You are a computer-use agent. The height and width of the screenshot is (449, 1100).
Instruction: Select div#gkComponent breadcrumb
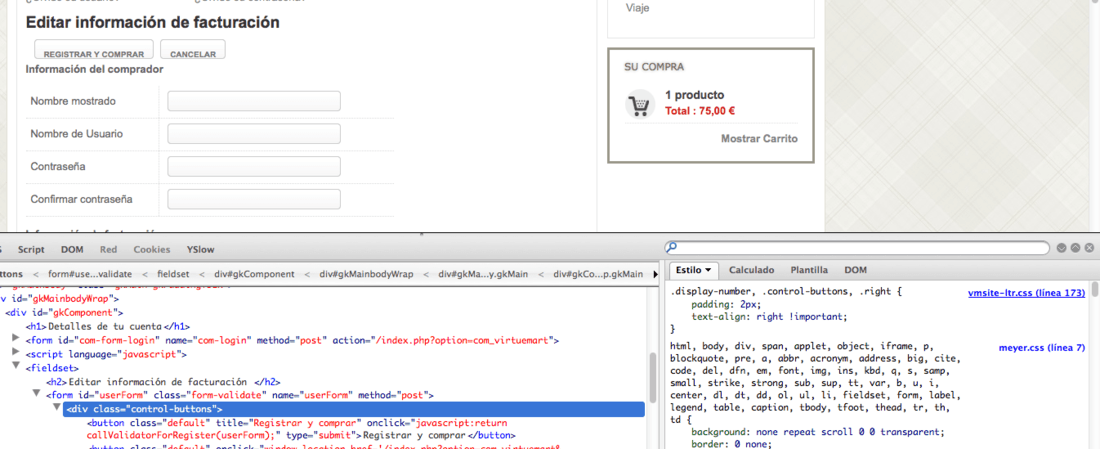tap(253, 274)
